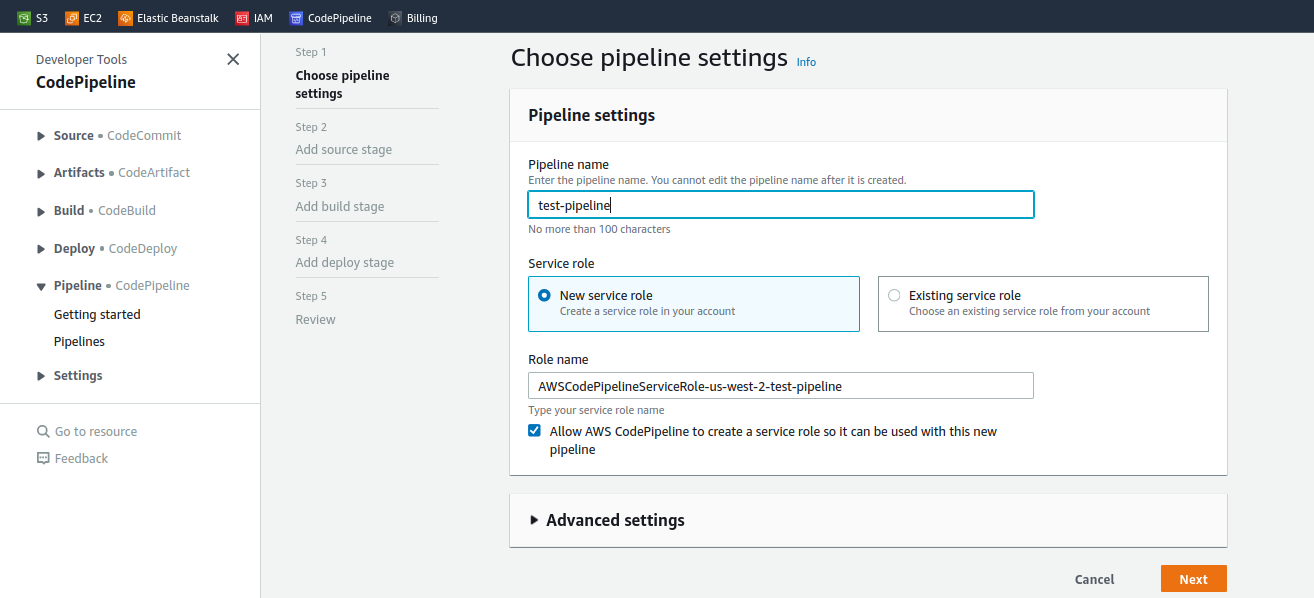Screen dimensions: 1314x598
Task: Select Step 3 Add build stage
Action: point(340,206)
